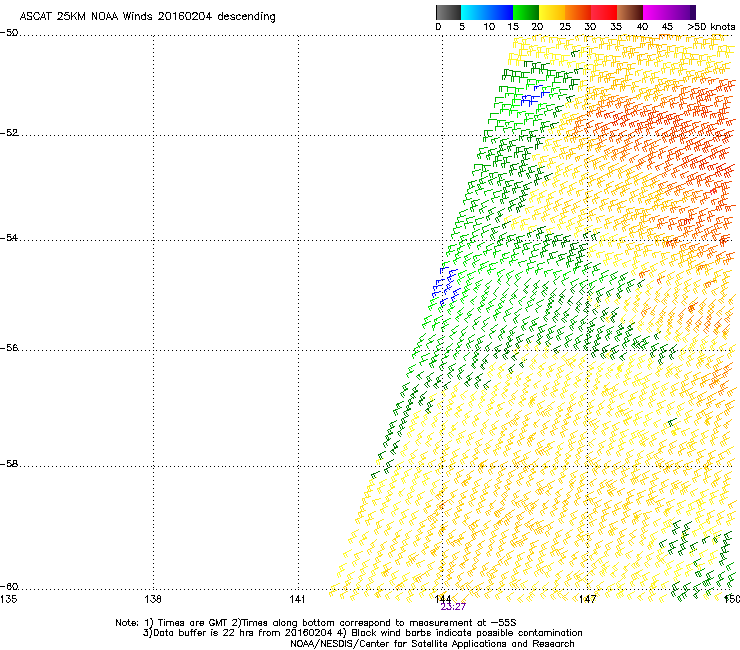Click the legend label '10'
The image size is (740, 650).
pyautogui.click(x=489, y=27)
